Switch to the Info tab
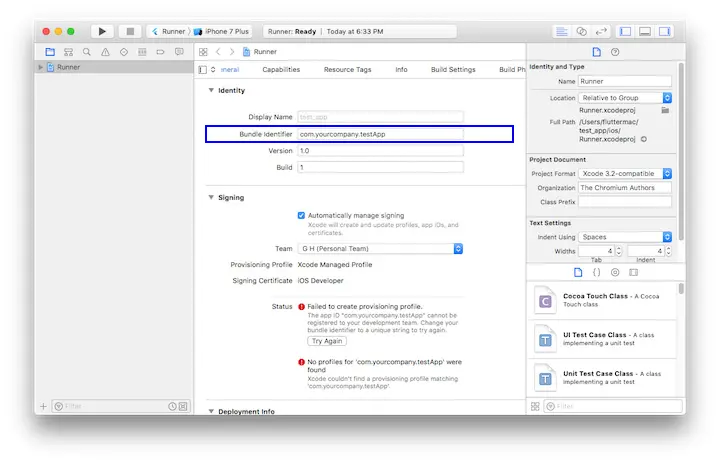The width and height of the screenshot is (720, 464). pos(401,69)
